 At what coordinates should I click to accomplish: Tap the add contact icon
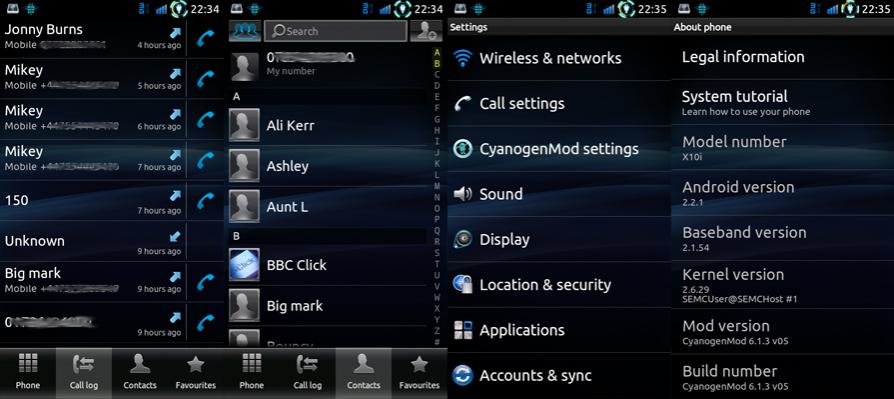pyautogui.click(x=426, y=31)
